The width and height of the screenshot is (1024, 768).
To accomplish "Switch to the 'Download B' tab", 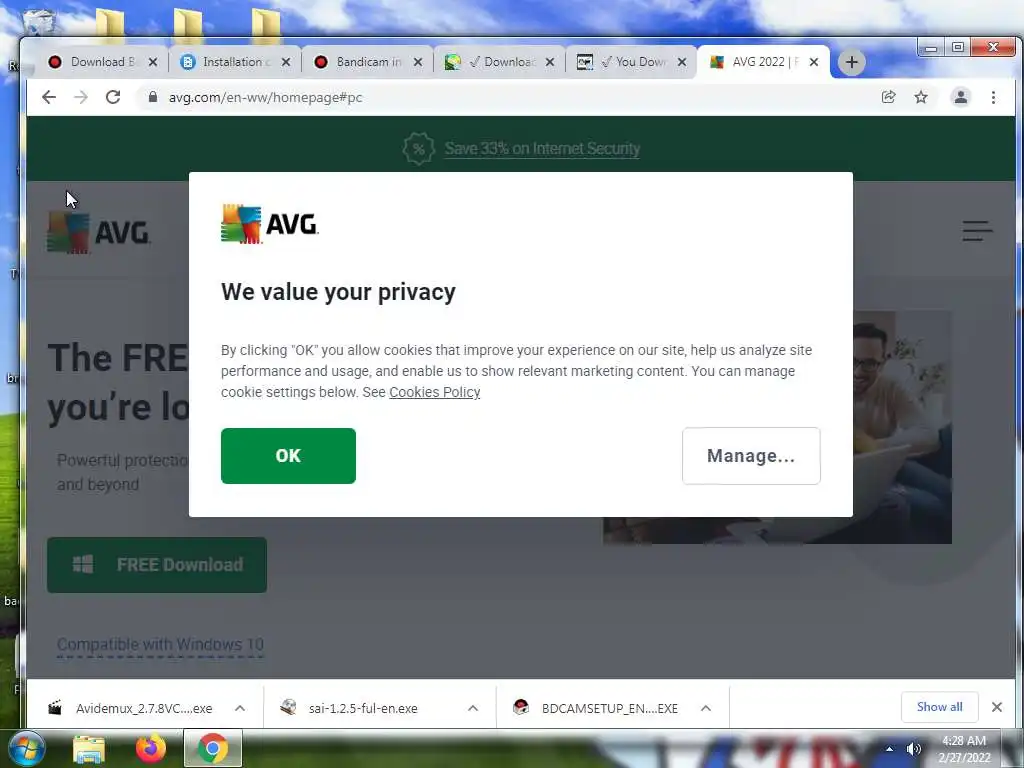I will [101, 62].
